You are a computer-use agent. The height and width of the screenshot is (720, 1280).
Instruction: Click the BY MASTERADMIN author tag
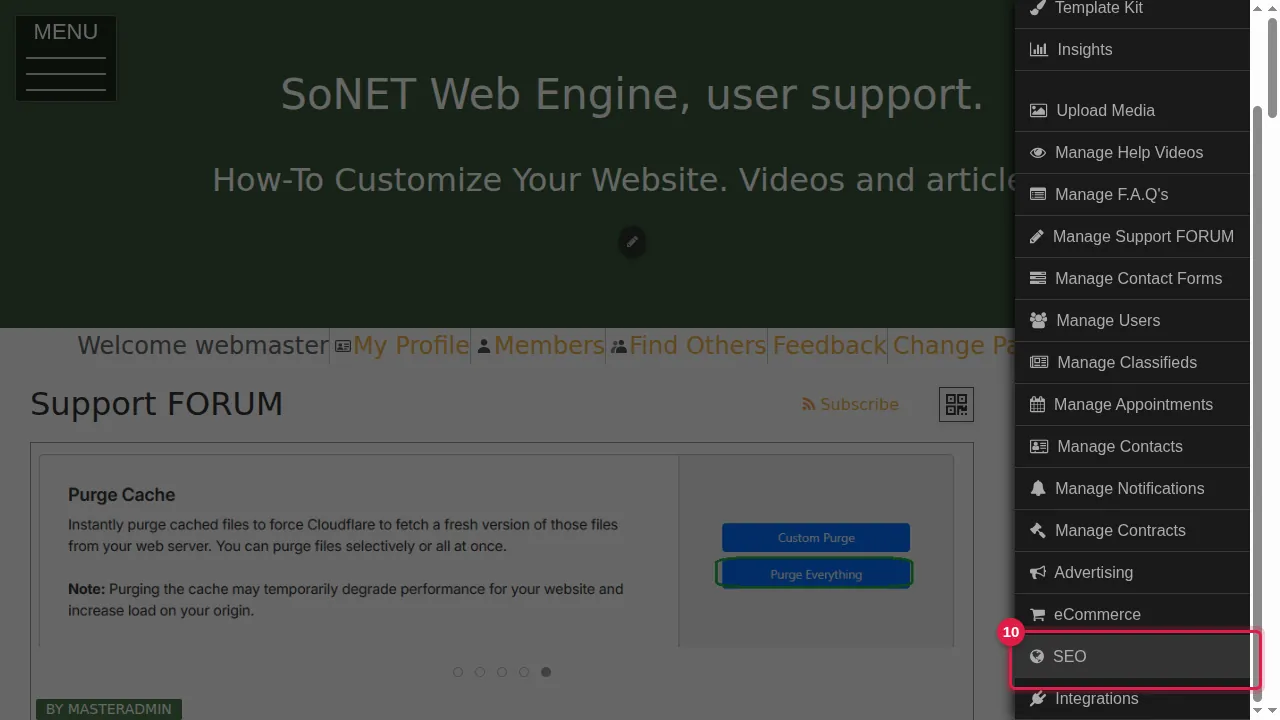pyautogui.click(x=109, y=709)
